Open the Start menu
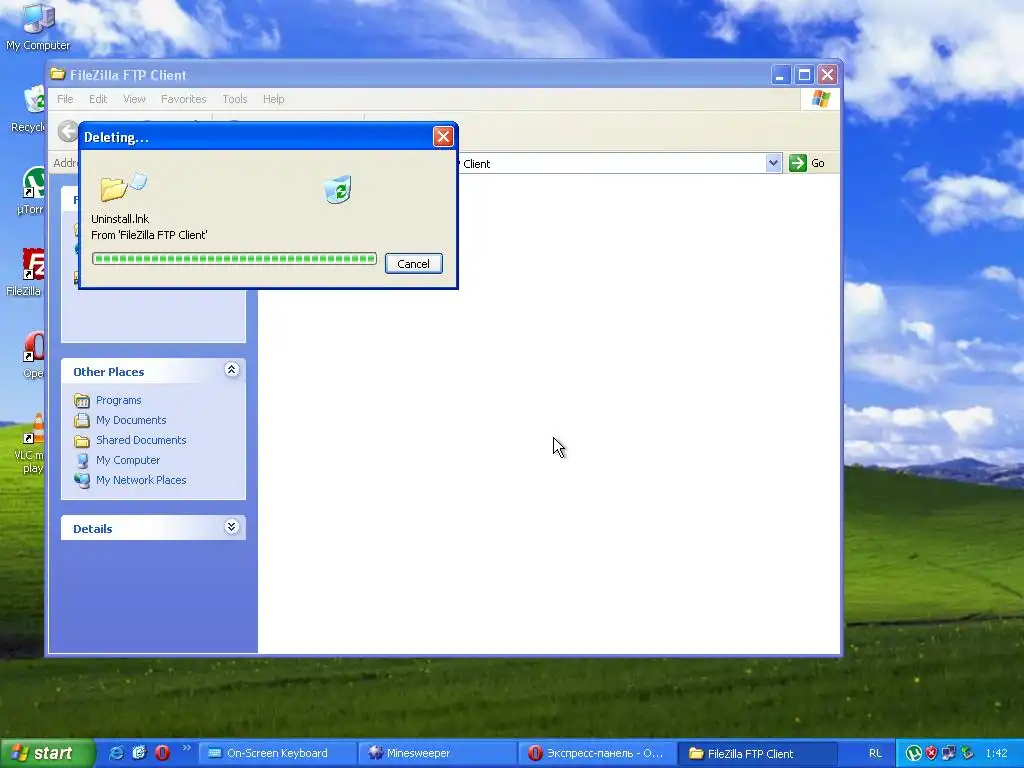This screenshot has height=768, width=1024. [47, 753]
